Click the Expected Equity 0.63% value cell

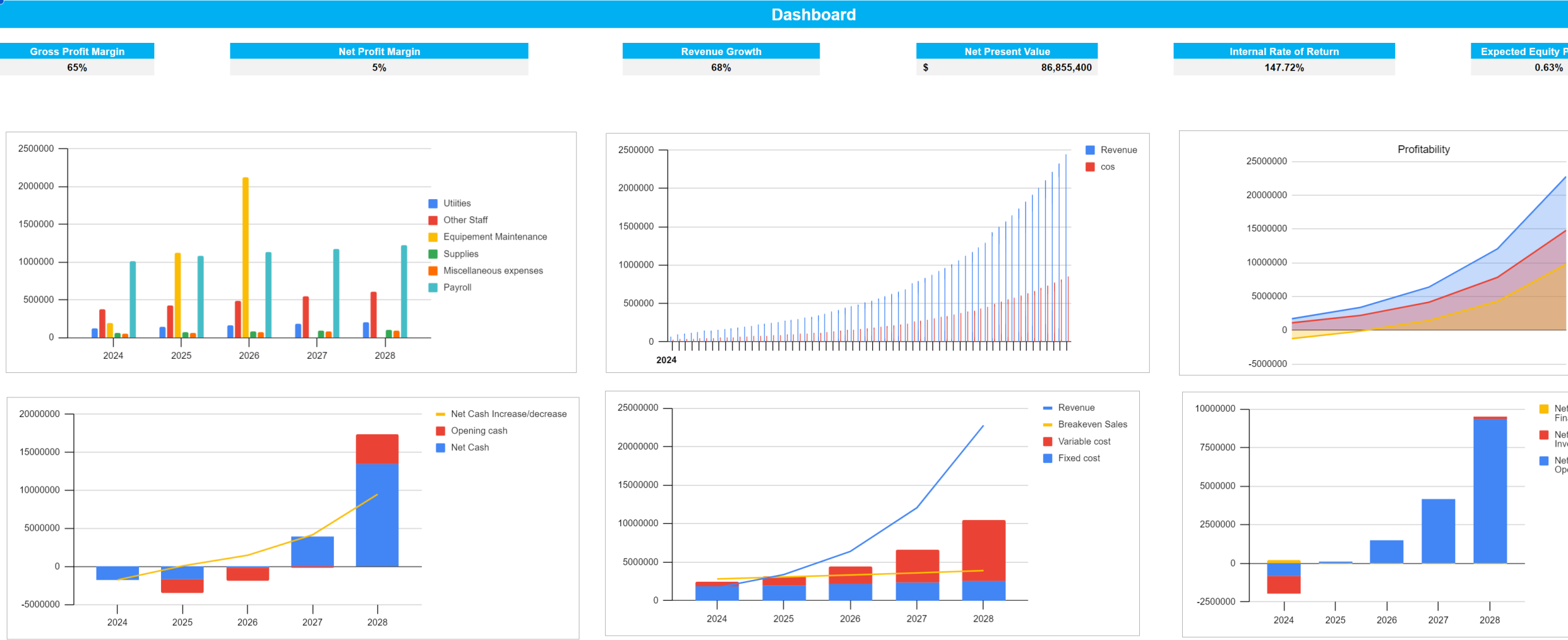point(1548,67)
